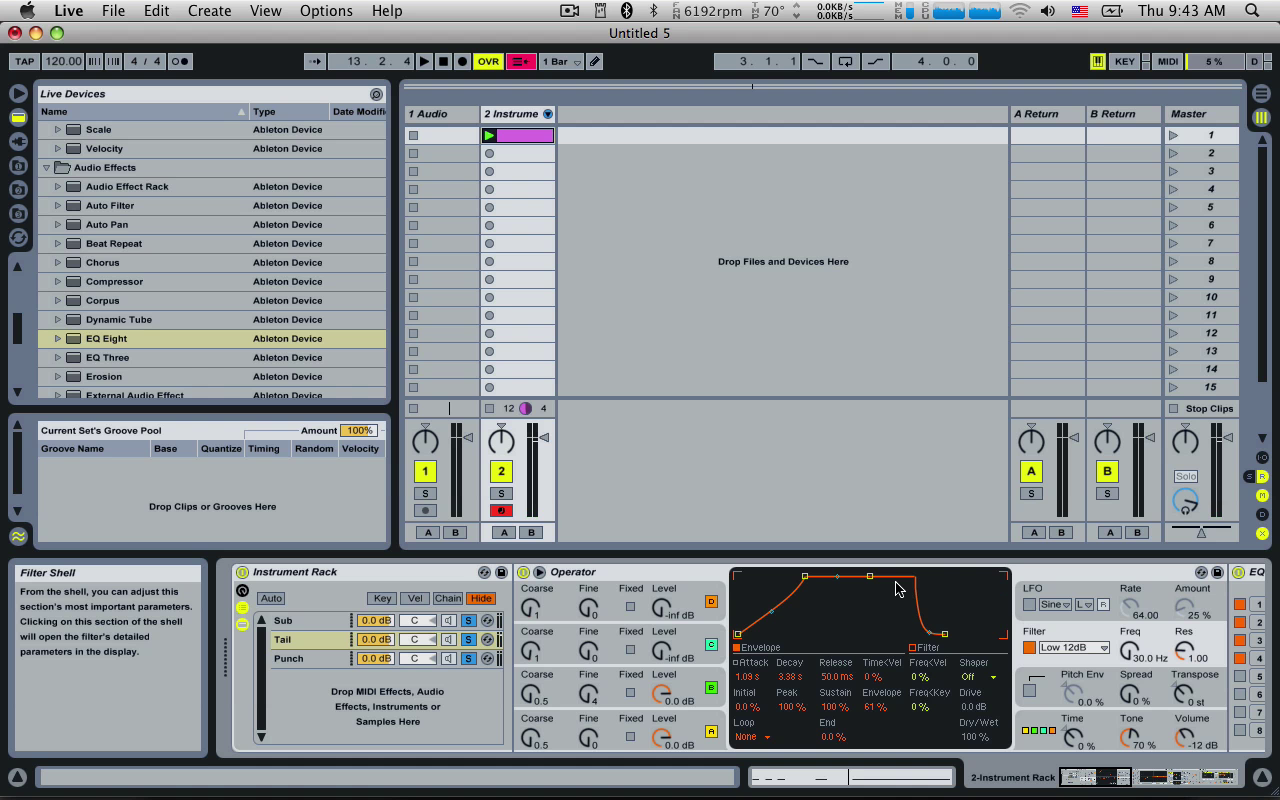Switch to Vel zone tab
Image resolution: width=1280 pixels, height=800 pixels.
(415, 598)
